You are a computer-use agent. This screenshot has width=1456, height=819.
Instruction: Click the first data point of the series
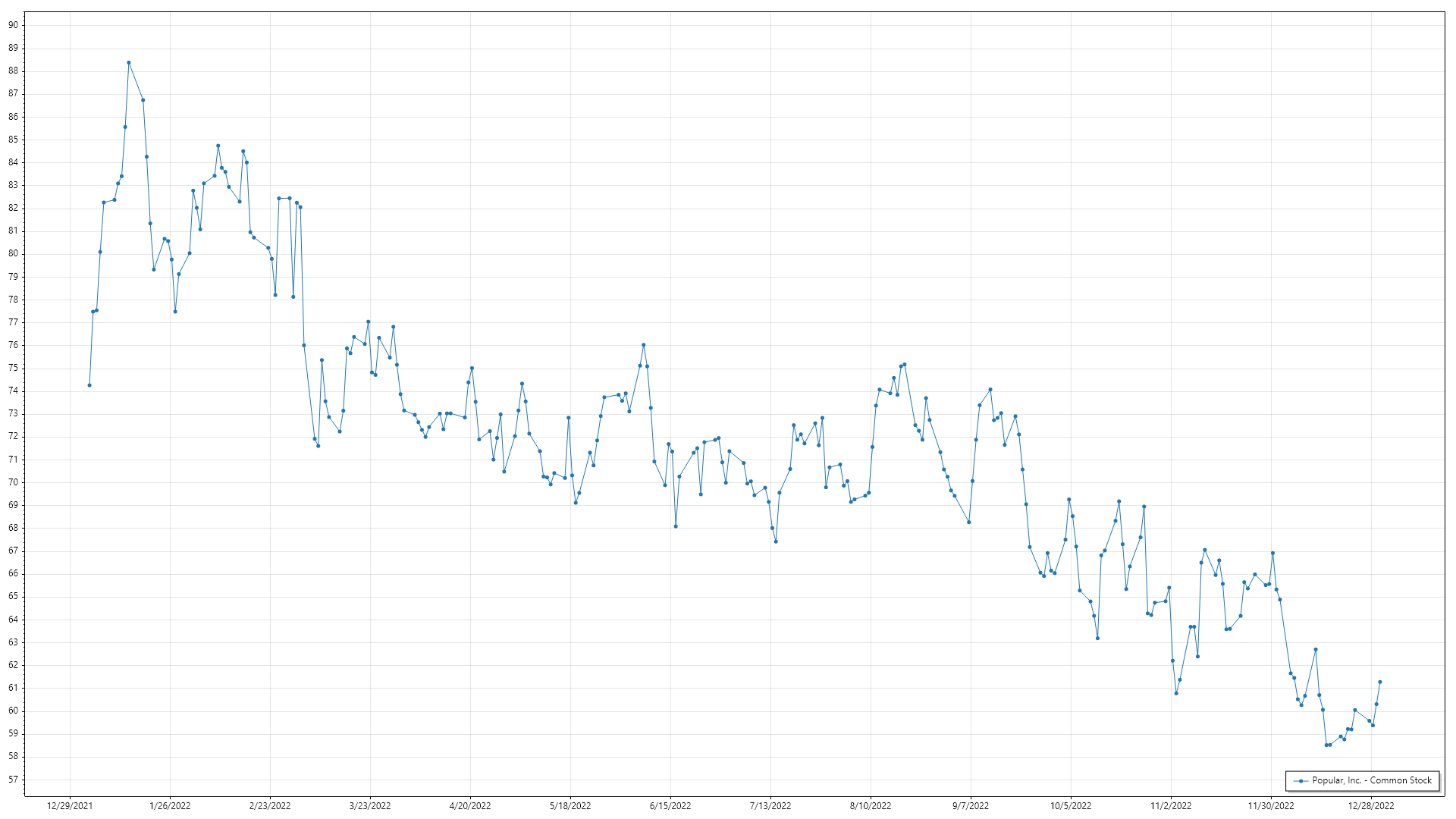pyautogui.click(x=89, y=385)
